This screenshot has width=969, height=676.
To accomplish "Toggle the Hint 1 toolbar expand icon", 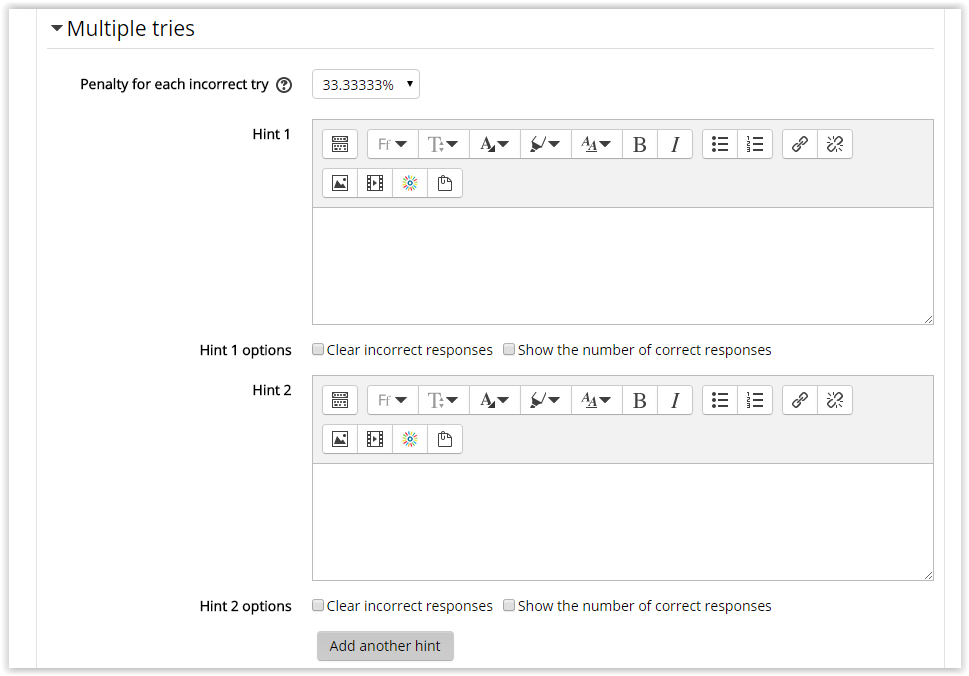I will tap(340, 144).
